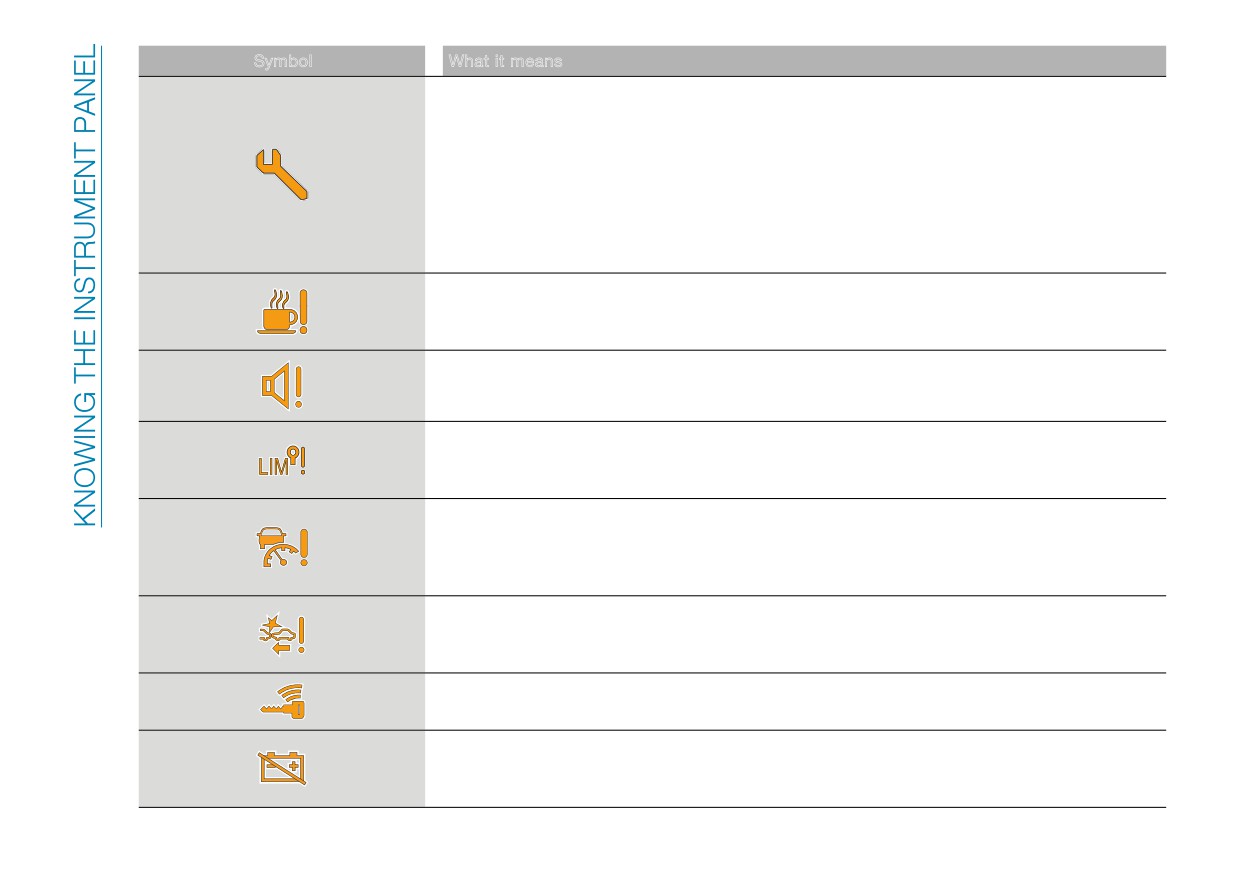Select the LIM speed limiter warning icon
The image size is (1239, 872).
[x=282, y=460]
